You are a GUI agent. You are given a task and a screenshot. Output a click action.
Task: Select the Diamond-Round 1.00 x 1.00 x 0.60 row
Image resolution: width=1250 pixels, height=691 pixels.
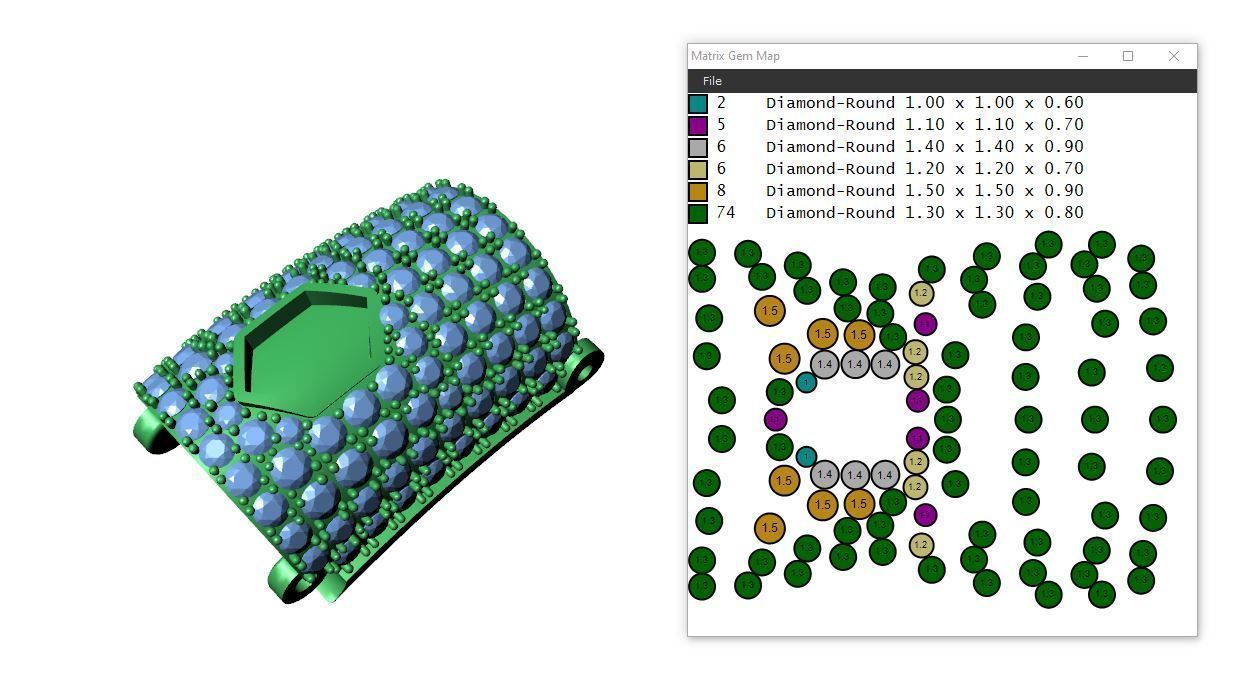(886, 103)
